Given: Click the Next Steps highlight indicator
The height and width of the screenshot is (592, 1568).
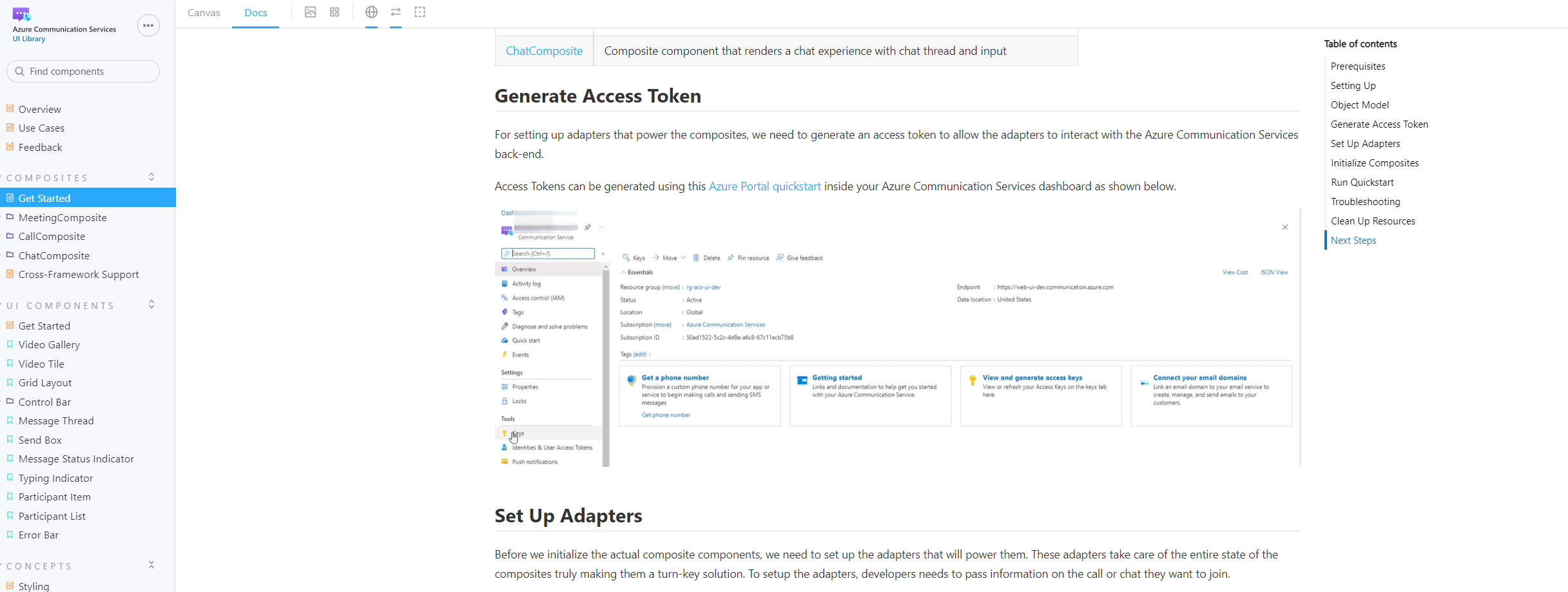Looking at the screenshot, I should coord(1326,240).
